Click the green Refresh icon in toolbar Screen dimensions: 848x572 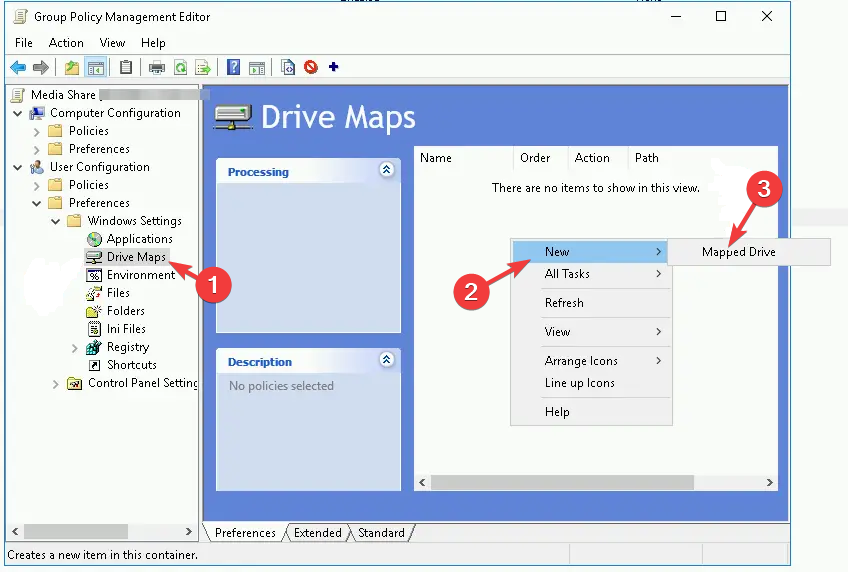[x=181, y=68]
